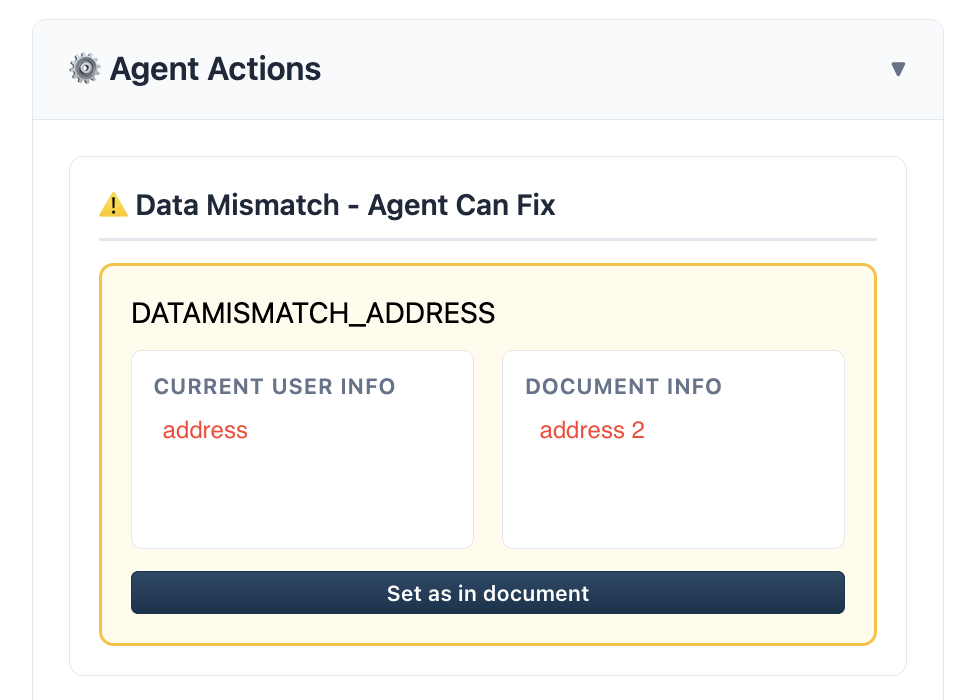Image resolution: width=964 pixels, height=700 pixels.
Task: Select the red "address" value
Action: pos(205,431)
